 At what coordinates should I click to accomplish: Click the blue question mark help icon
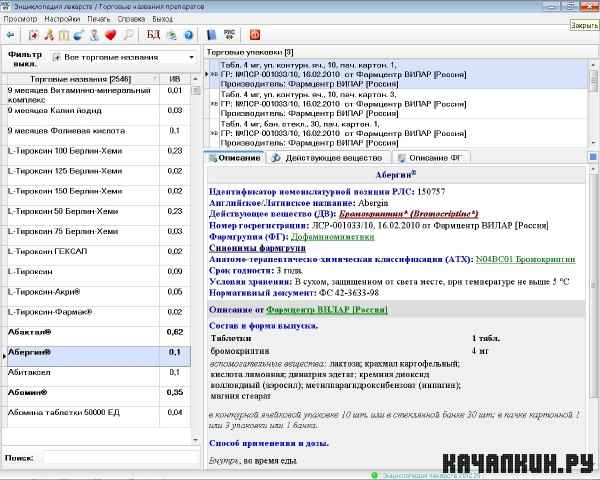click(188, 35)
